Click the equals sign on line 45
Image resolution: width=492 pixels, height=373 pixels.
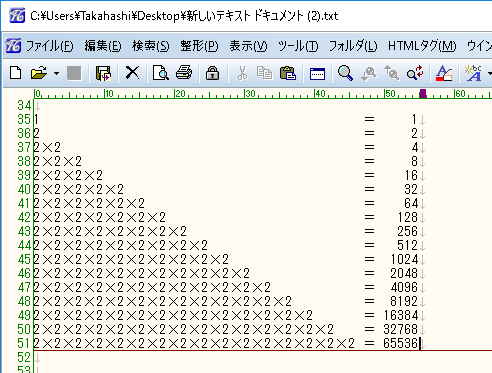369,259
